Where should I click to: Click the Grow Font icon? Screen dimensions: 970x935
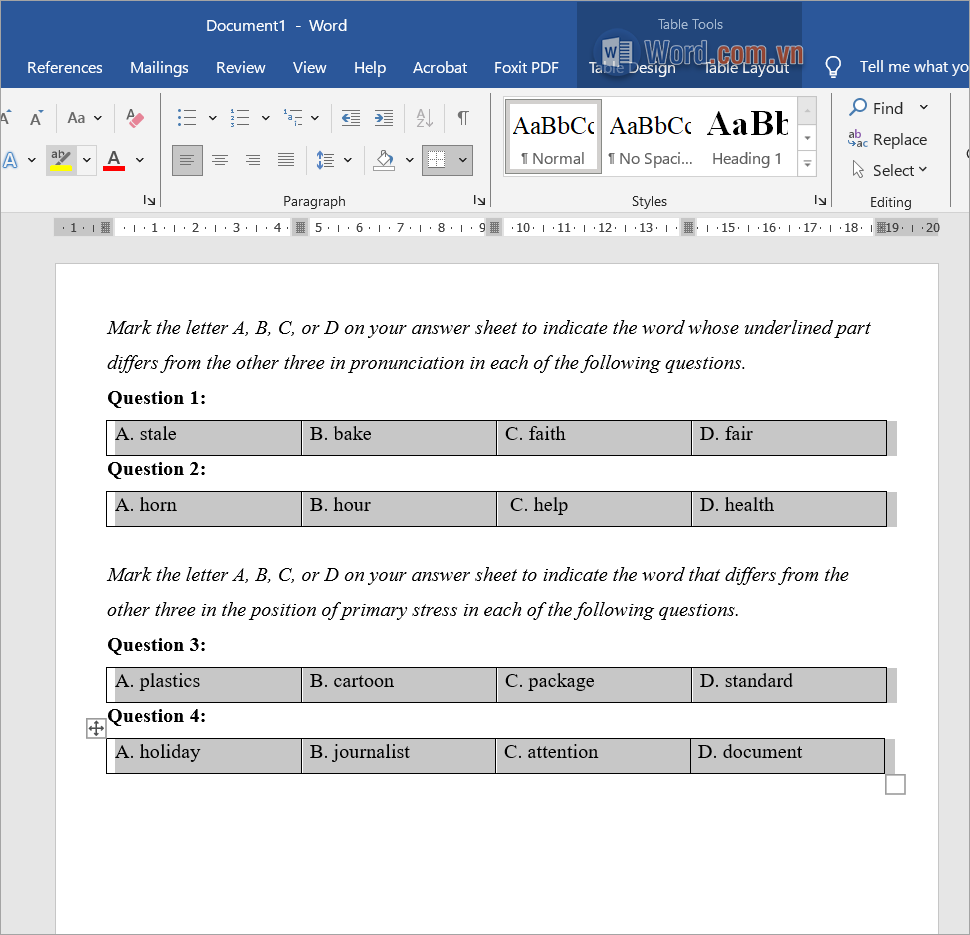[5, 118]
